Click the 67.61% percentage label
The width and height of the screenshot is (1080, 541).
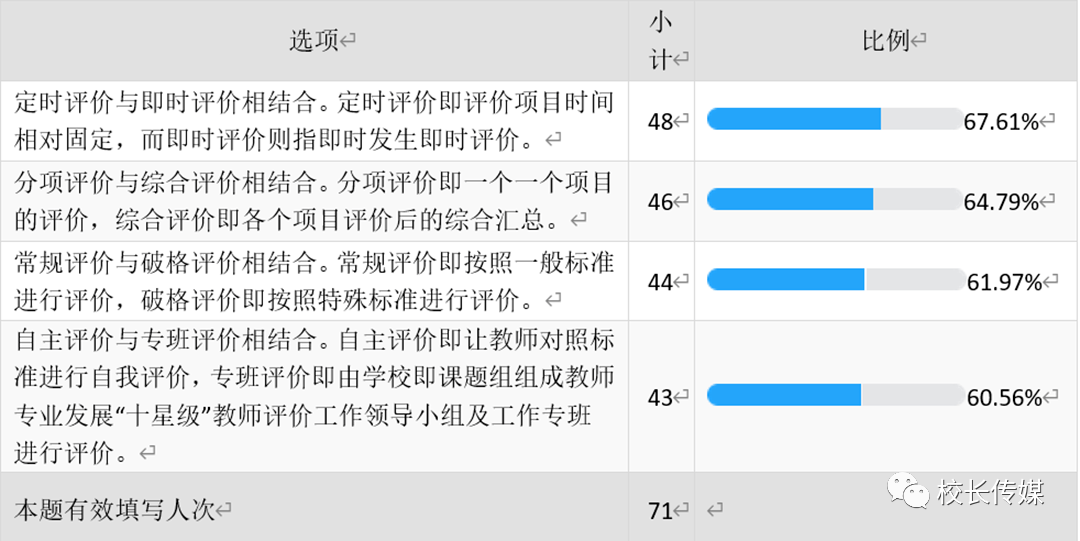(x=1001, y=122)
